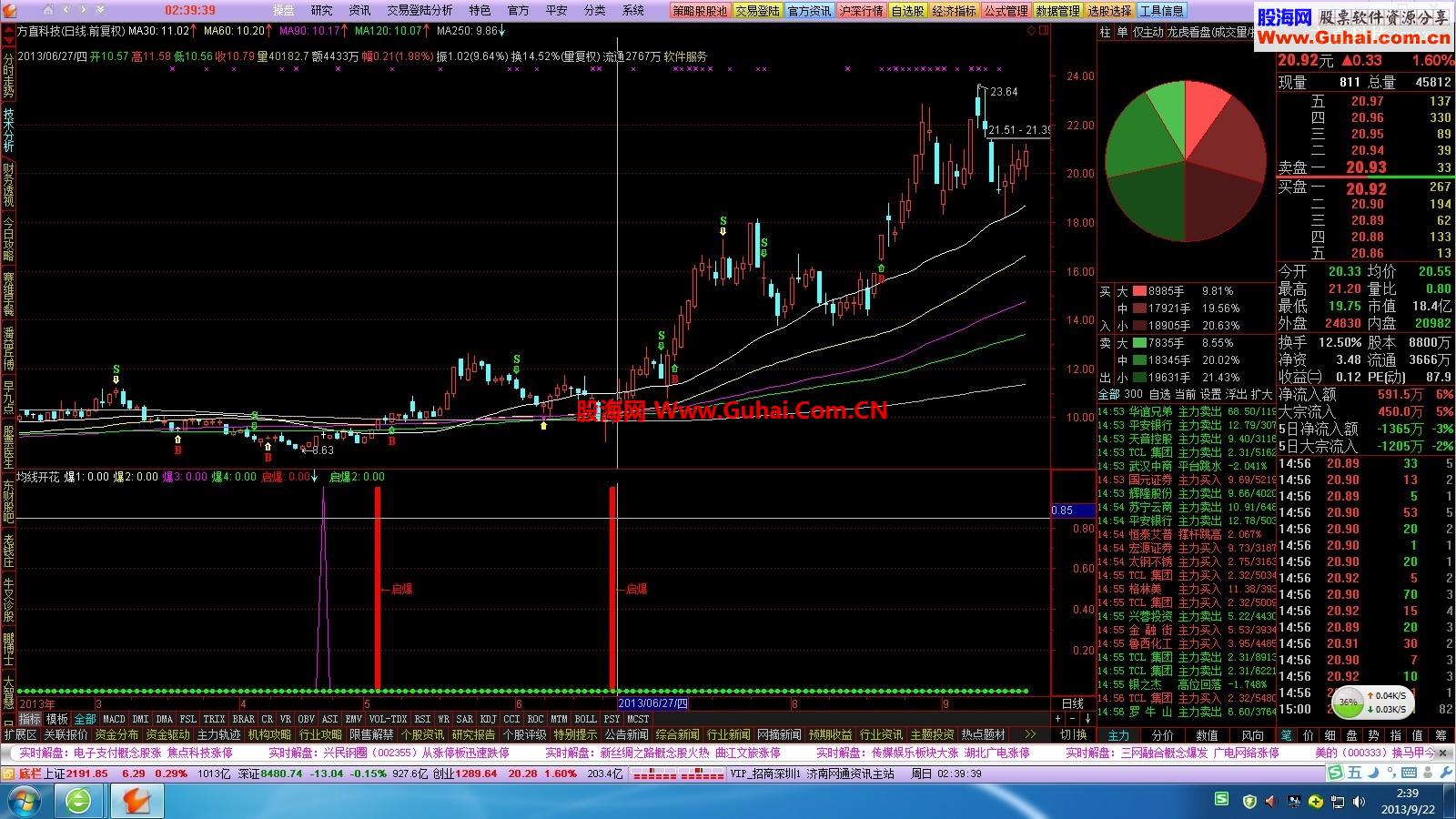Open the 操盘 menu

(x=284, y=11)
